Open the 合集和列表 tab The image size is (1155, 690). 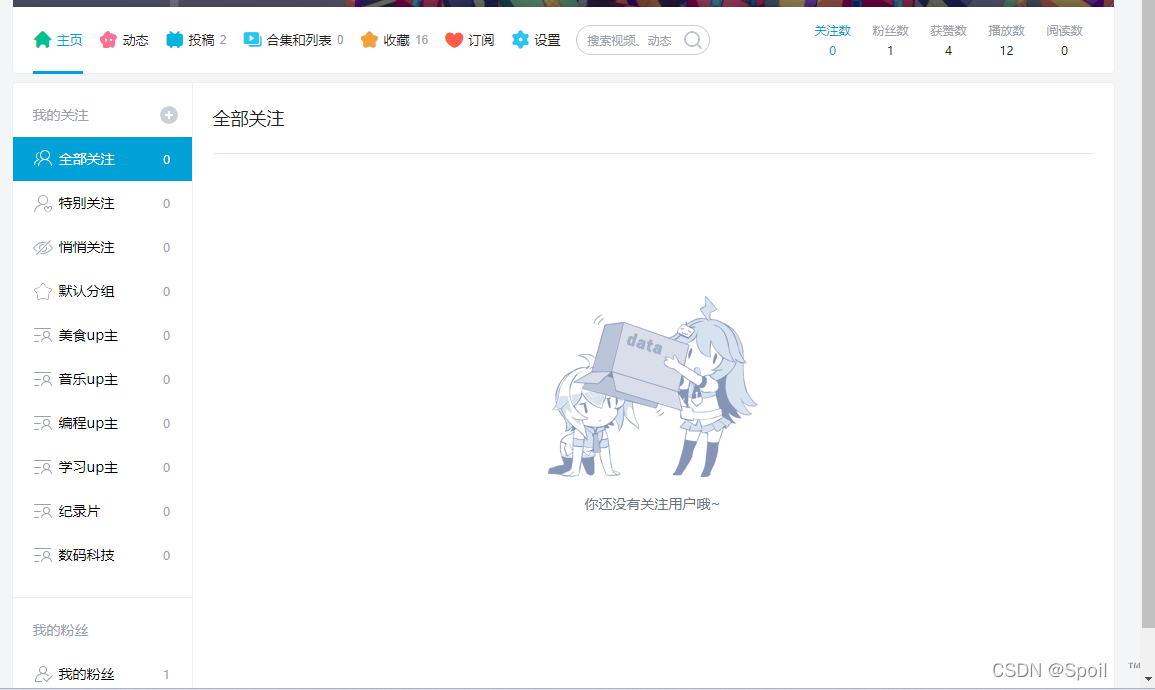point(293,40)
